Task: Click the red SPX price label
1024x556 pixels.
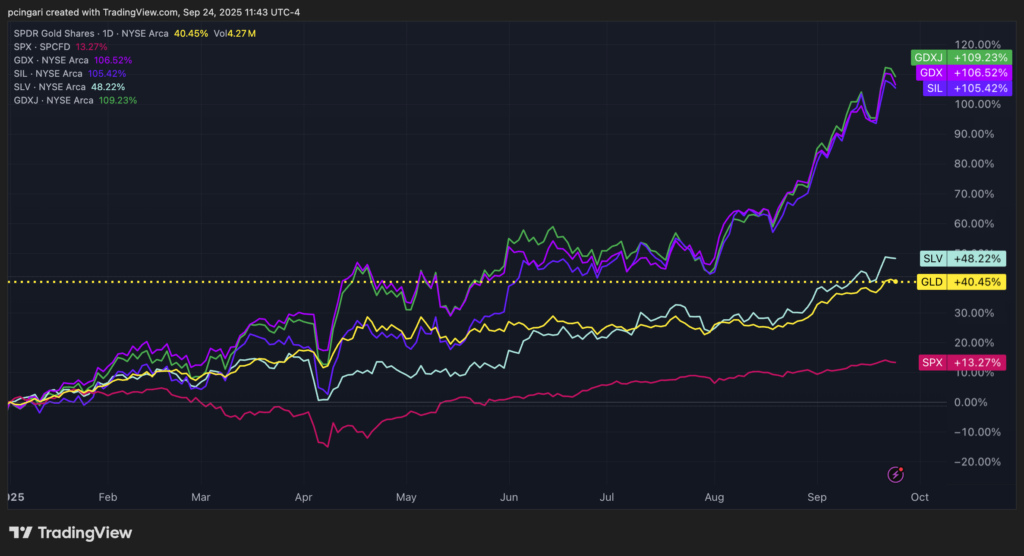Action: (x=957, y=362)
